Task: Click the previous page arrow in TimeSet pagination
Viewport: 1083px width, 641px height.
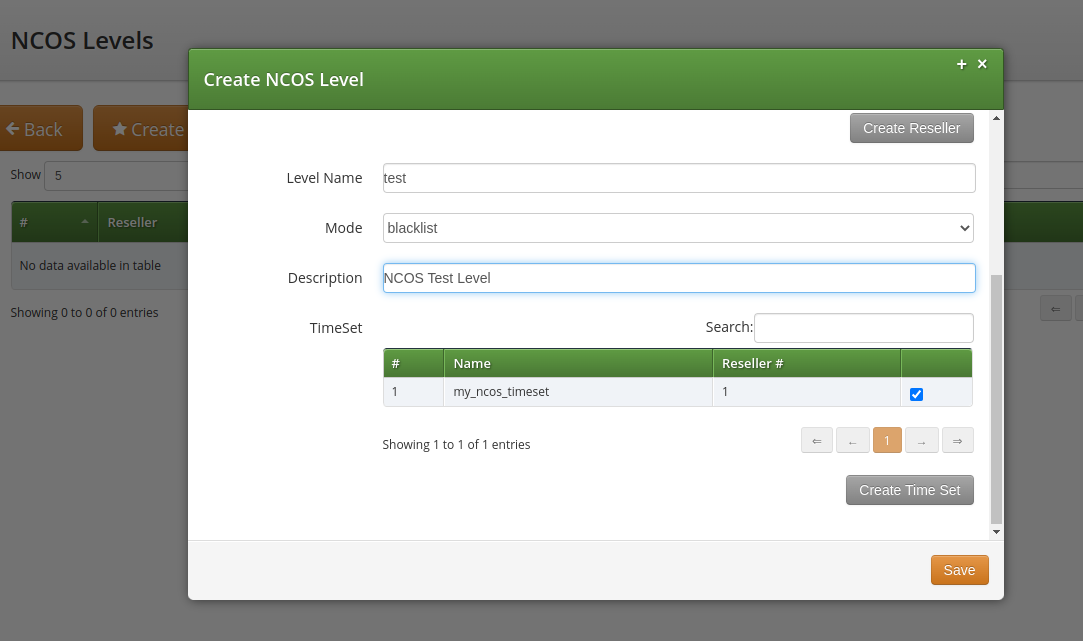Action: pyautogui.click(x=852, y=440)
